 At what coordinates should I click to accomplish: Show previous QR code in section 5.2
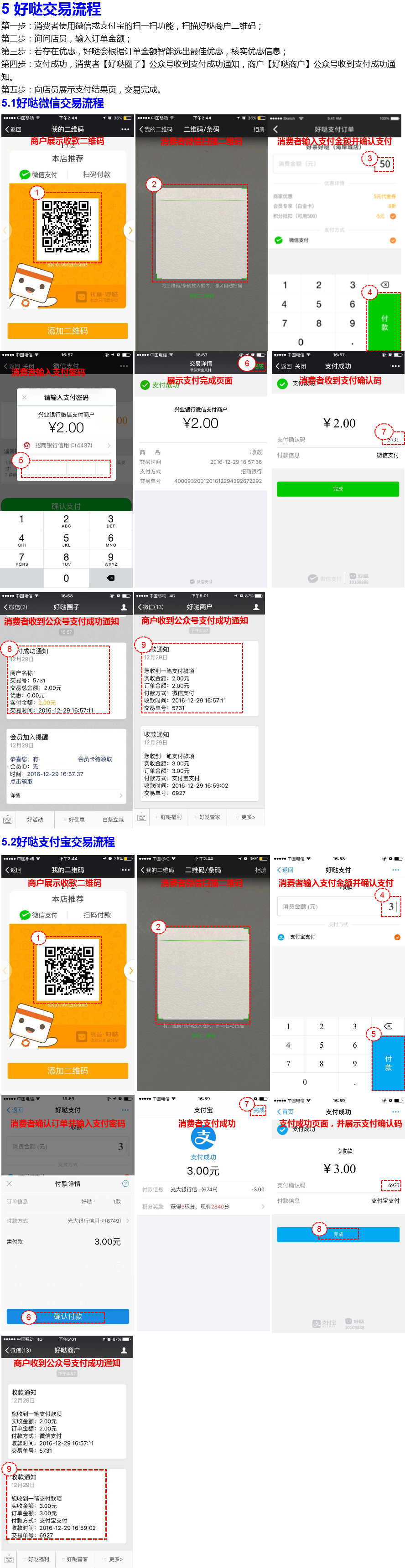(x=5, y=970)
